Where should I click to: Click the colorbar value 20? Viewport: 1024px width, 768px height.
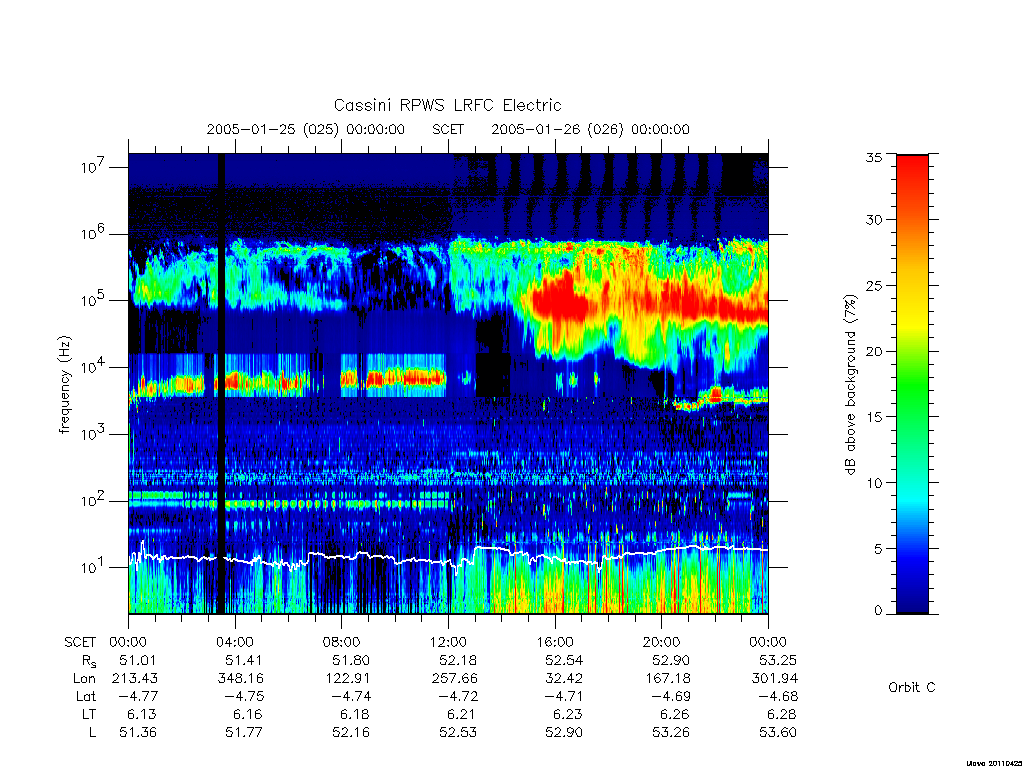(873, 351)
